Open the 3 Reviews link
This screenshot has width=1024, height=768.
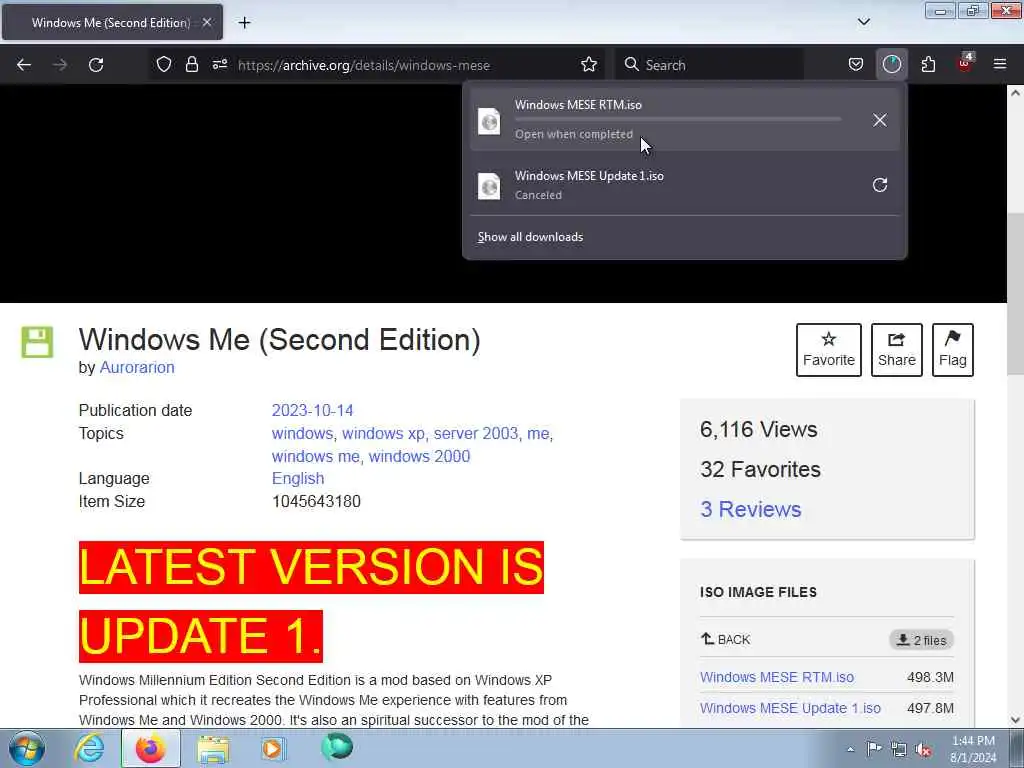click(750, 509)
